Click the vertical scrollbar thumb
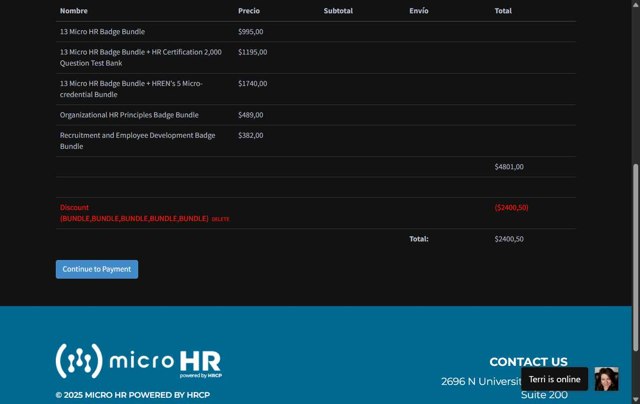 636,257
